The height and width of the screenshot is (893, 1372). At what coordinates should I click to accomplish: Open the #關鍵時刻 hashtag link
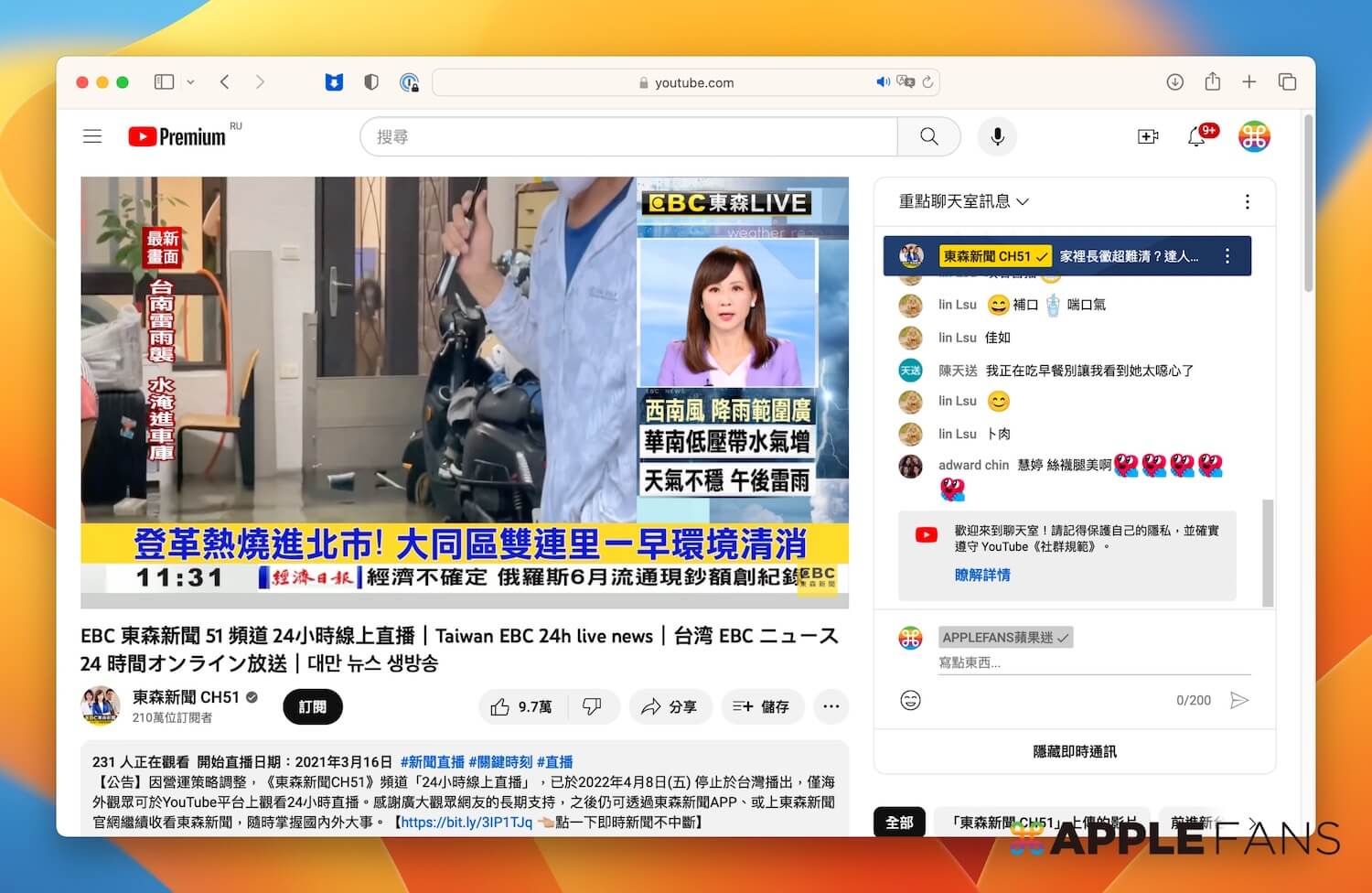point(500,761)
